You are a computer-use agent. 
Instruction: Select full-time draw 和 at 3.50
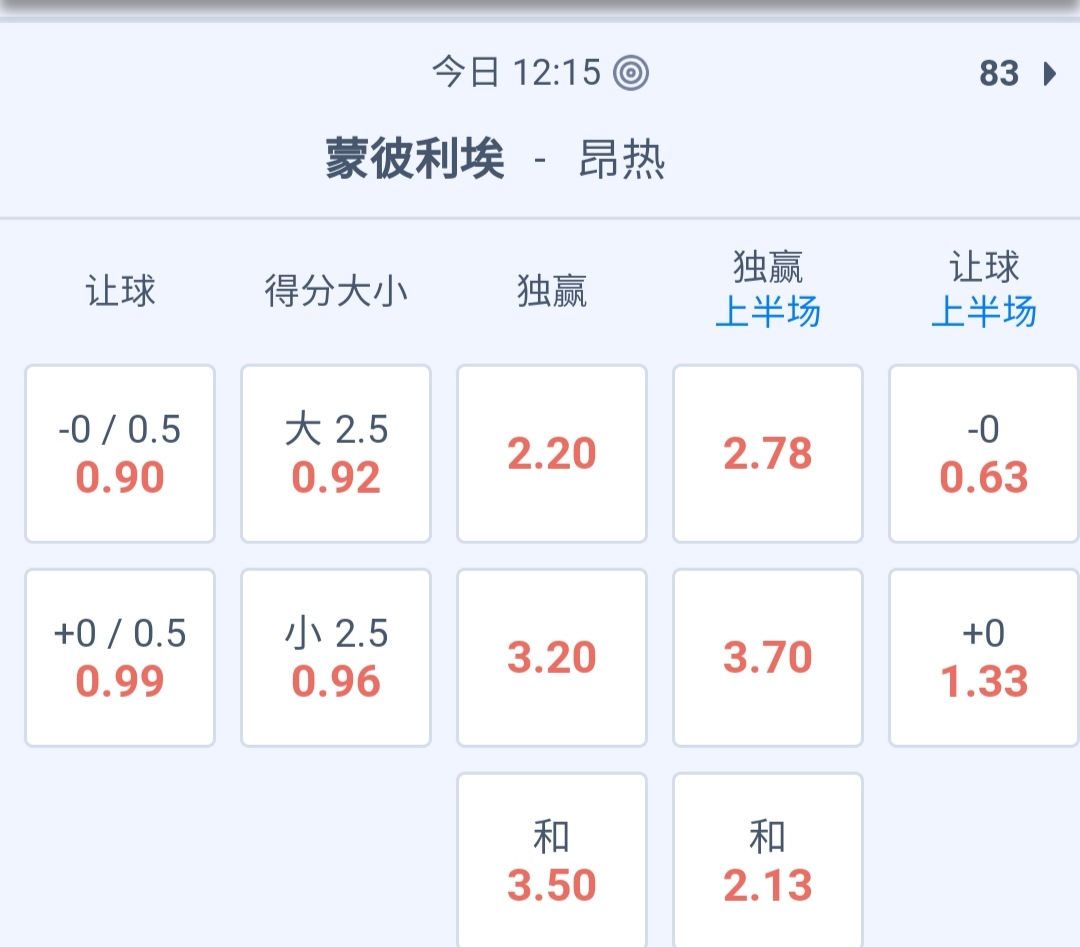(x=552, y=862)
